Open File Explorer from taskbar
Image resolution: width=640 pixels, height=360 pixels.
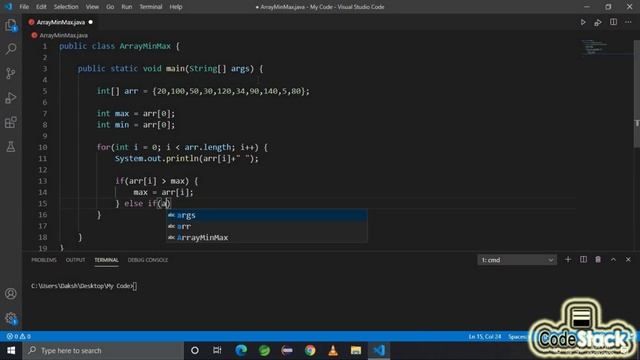pos(356,351)
